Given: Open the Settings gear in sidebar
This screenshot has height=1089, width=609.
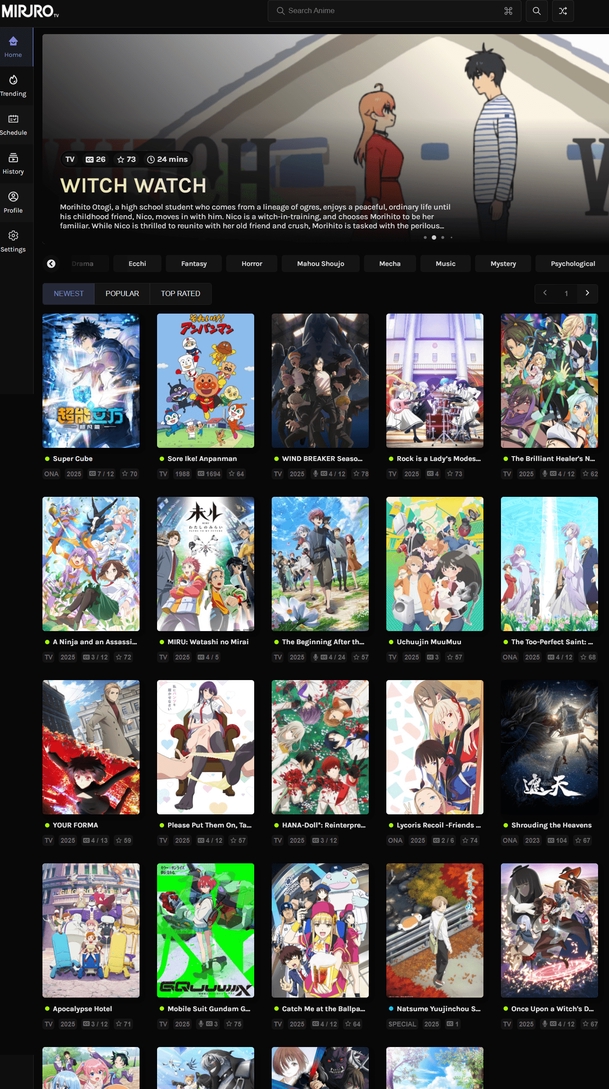Looking at the screenshot, I should click(x=13, y=235).
